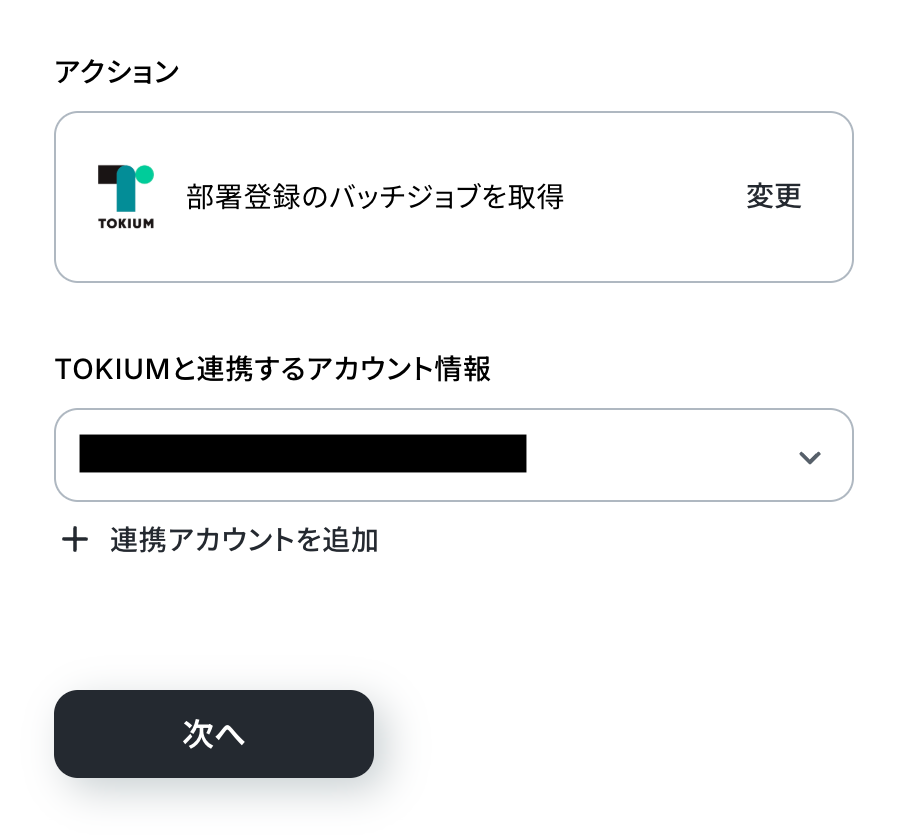Expand the account list with chevron arrow
Image resolution: width=924 pixels, height=836 pixels.
(x=809, y=457)
